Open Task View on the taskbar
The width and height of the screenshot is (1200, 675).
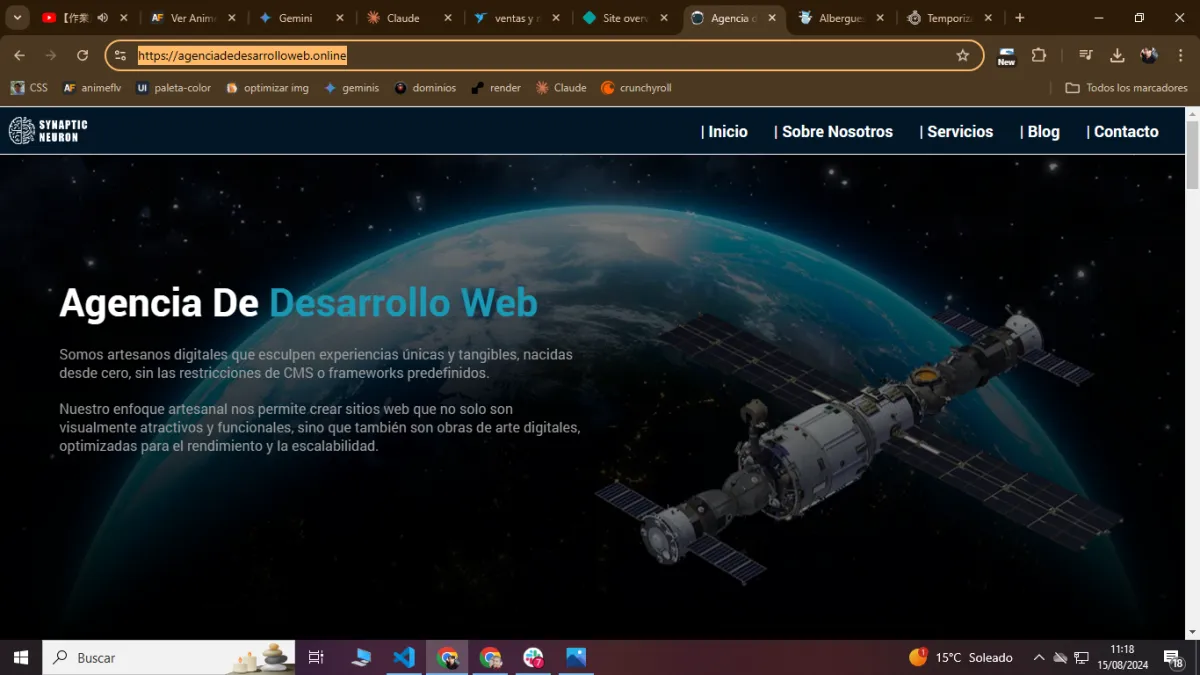coord(316,658)
